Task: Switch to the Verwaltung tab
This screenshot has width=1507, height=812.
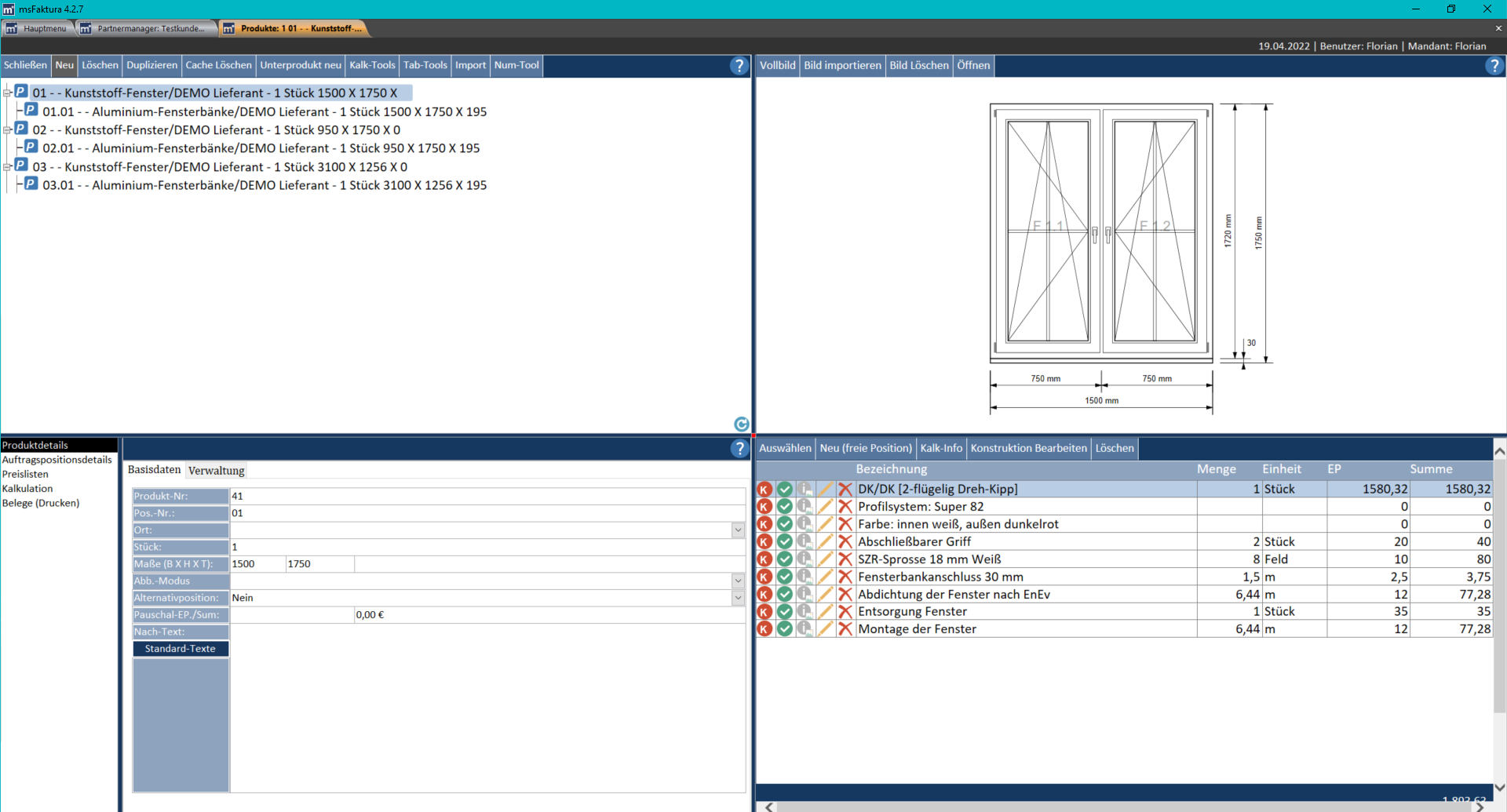Action: coord(216,471)
